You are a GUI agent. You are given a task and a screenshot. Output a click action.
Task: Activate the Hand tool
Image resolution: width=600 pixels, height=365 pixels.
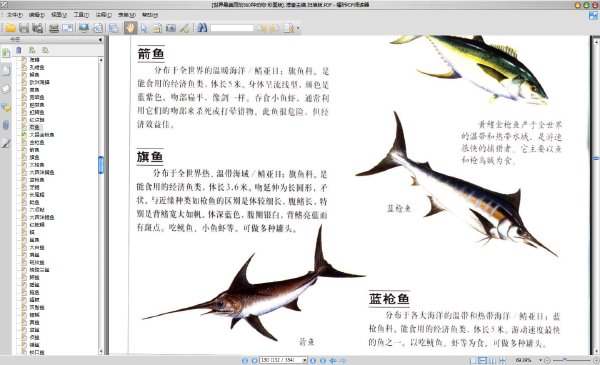point(130,28)
